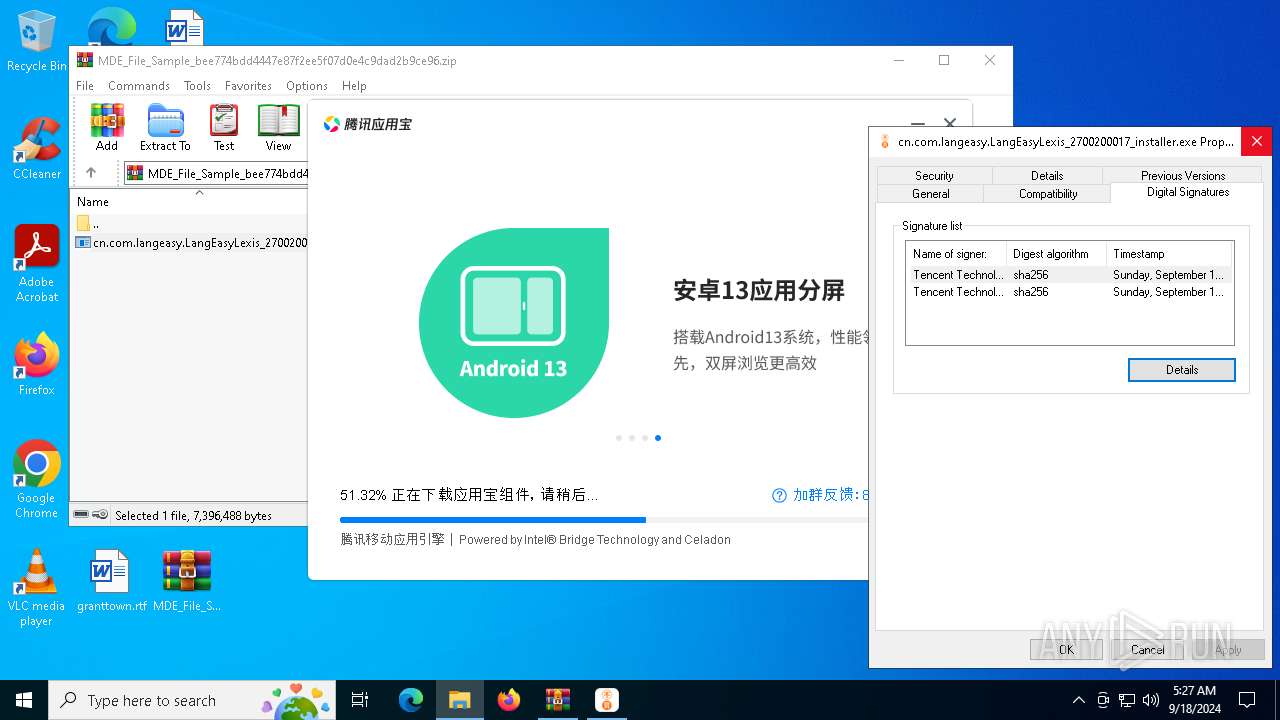Viewport: 1280px width, 720px height.
Task: Click the Add toolbar icon in WinRAR
Action: (x=107, y=127)
